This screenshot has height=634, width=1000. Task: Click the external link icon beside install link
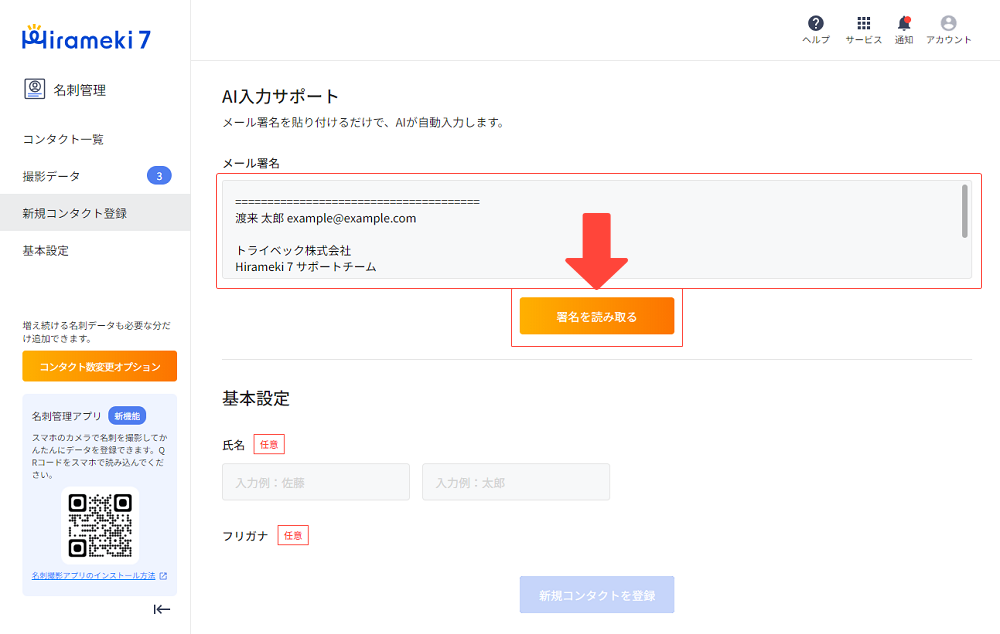click(x=163, y=576)
